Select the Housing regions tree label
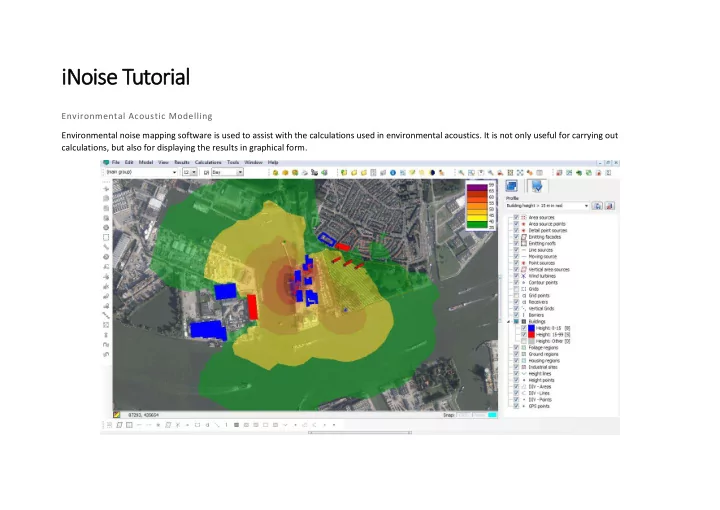This screenshot has height=510, width=720. [x=544, y=361]
